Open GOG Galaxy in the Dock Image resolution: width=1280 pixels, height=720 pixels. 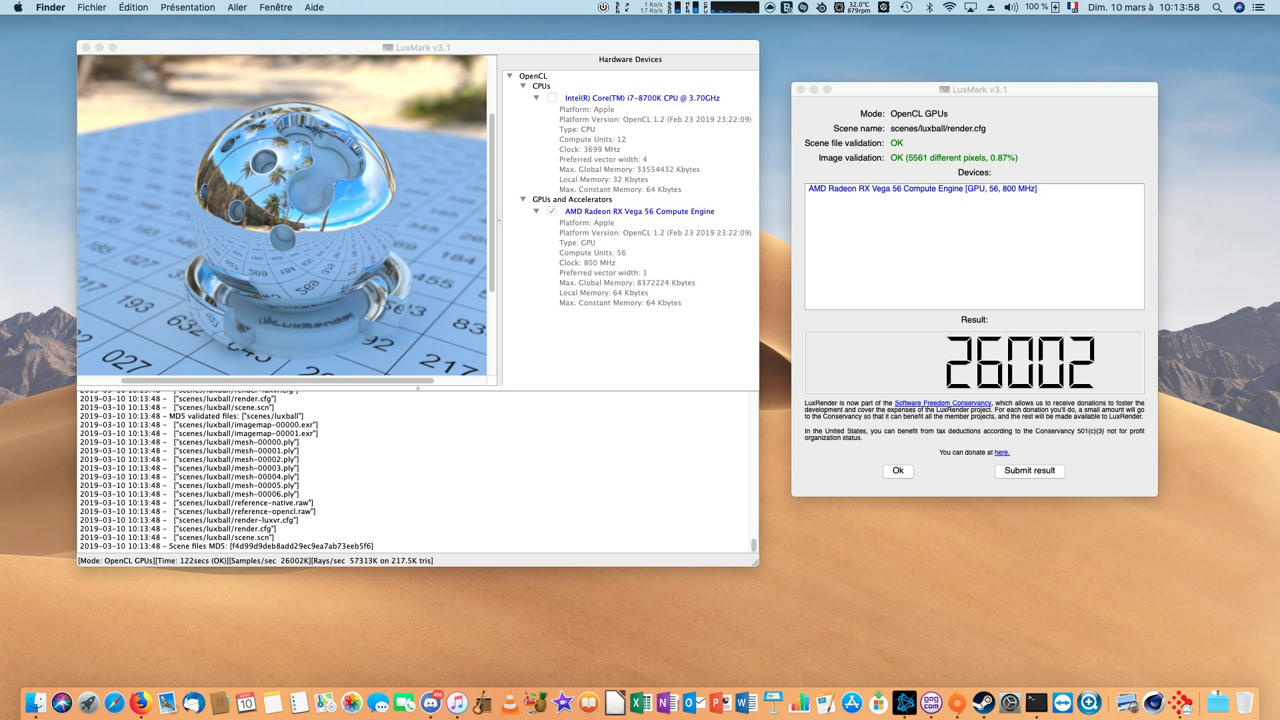click(931, 703)
